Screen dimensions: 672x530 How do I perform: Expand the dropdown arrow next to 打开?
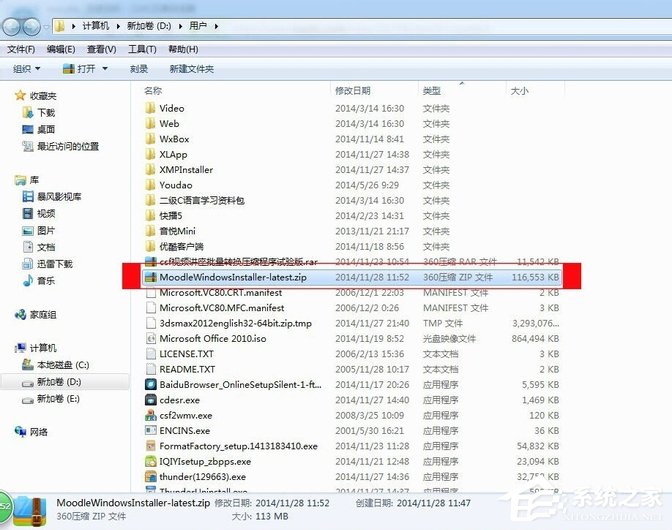click(105, 69)
